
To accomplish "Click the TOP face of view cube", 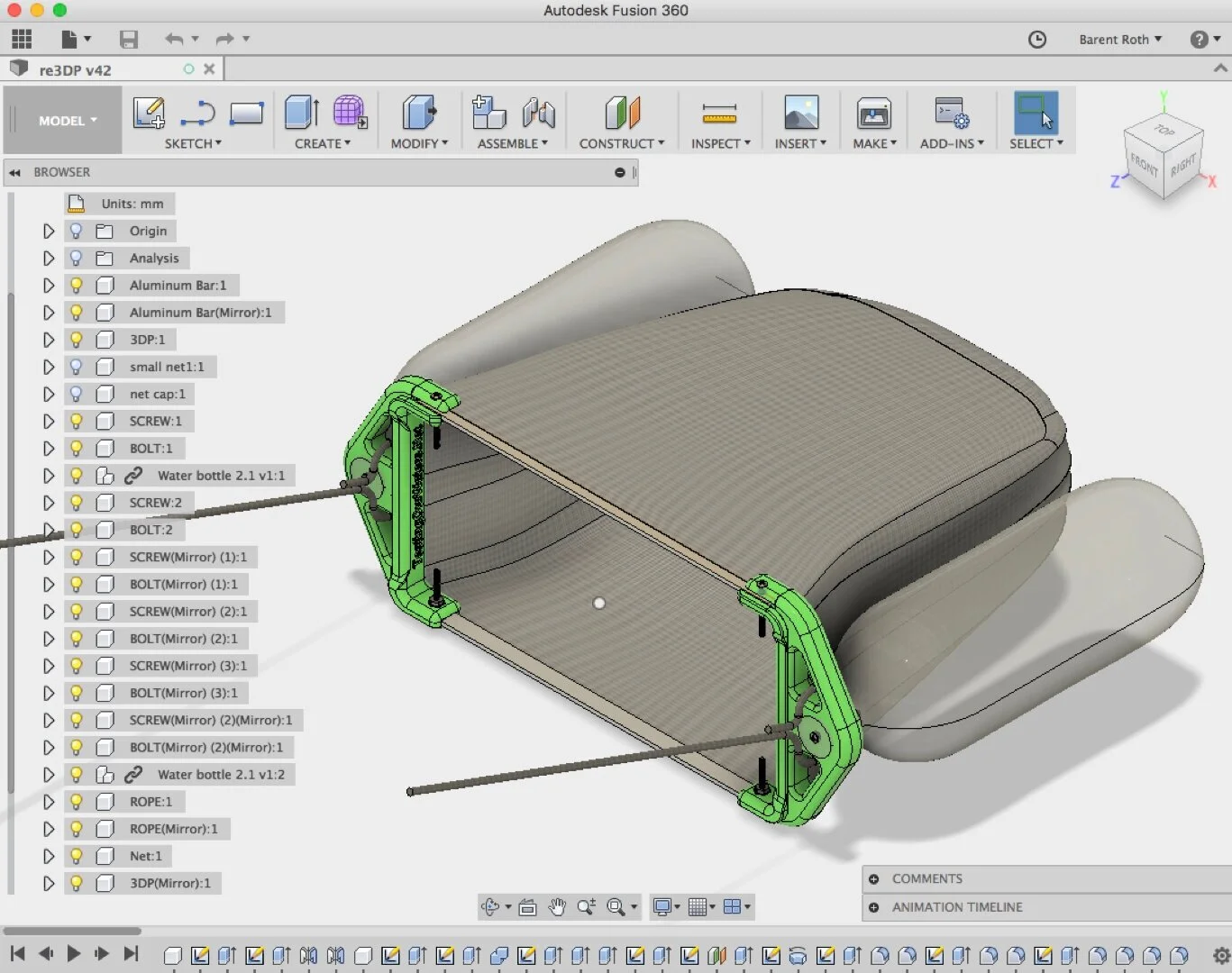I will (x=1164, y=131).
